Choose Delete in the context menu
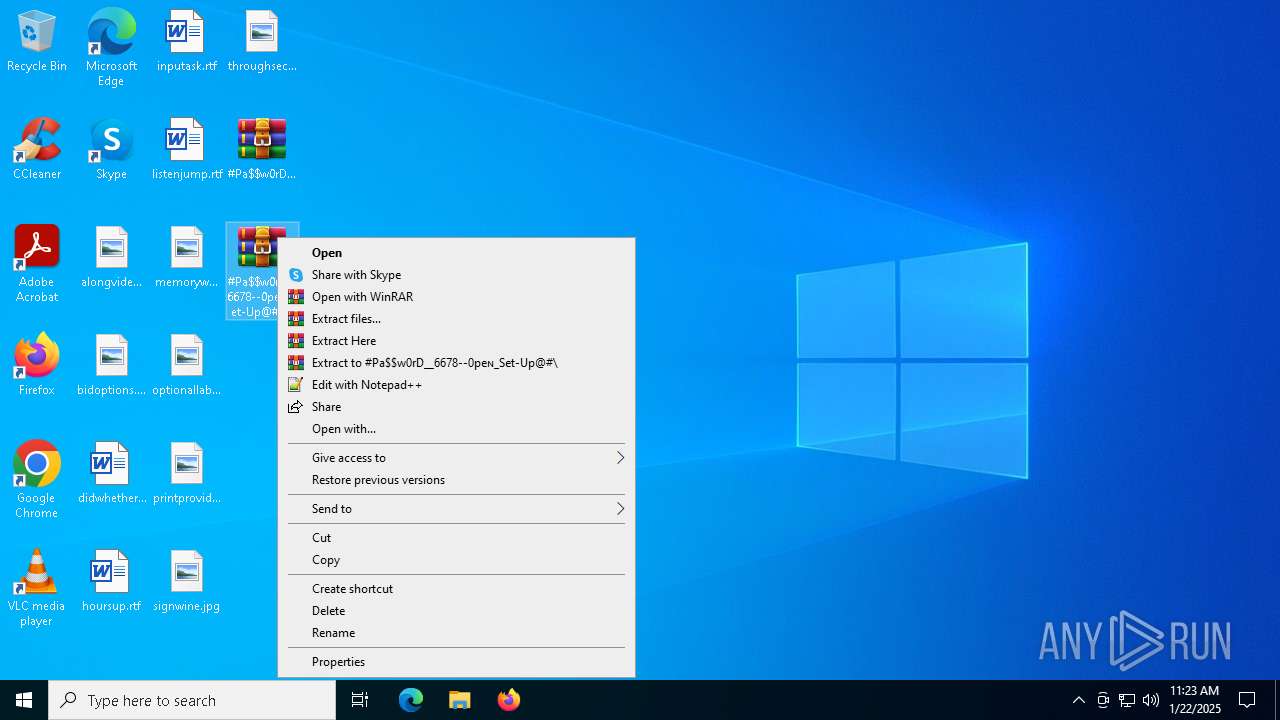 [456, 611]
